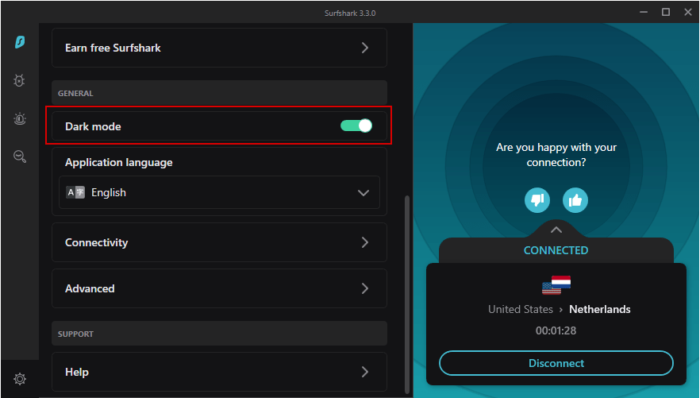Viewport: 700px width, 398px height.
Task: Click the settings list vertical scrollbar
Action: tap(407, 294)
